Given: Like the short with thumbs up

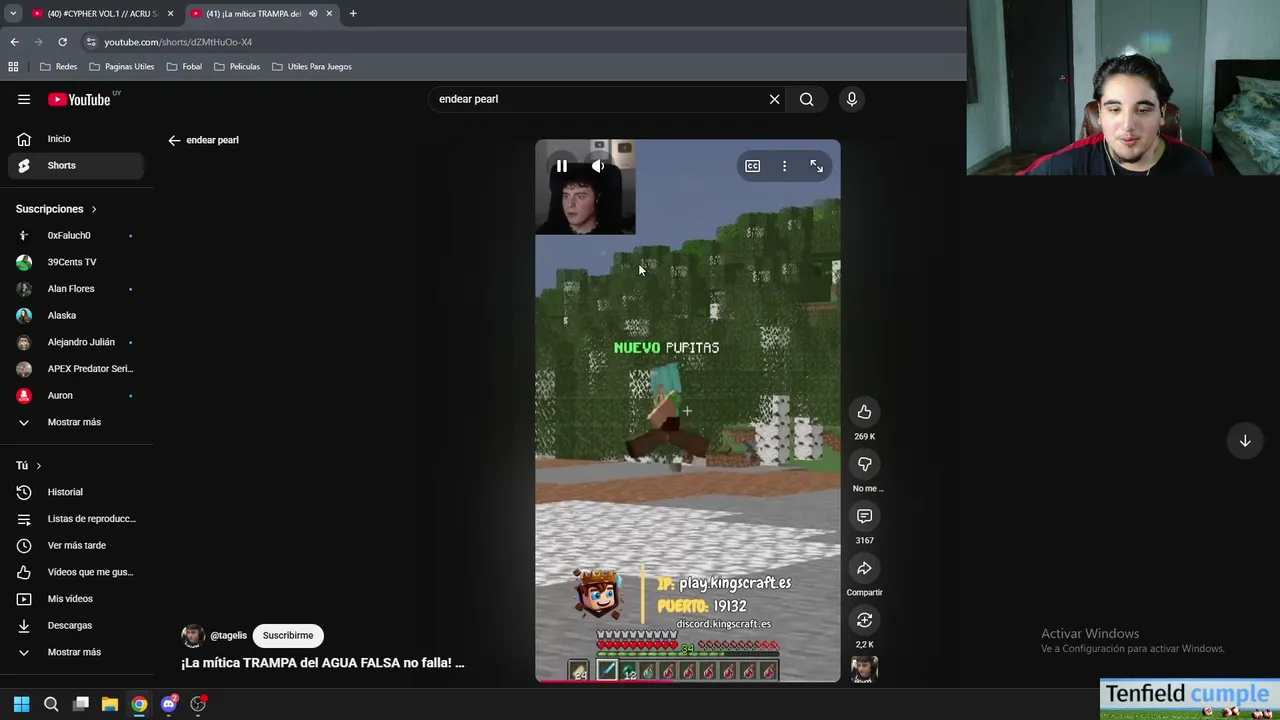Looking at the screenshot, I should tap(864, 412).
